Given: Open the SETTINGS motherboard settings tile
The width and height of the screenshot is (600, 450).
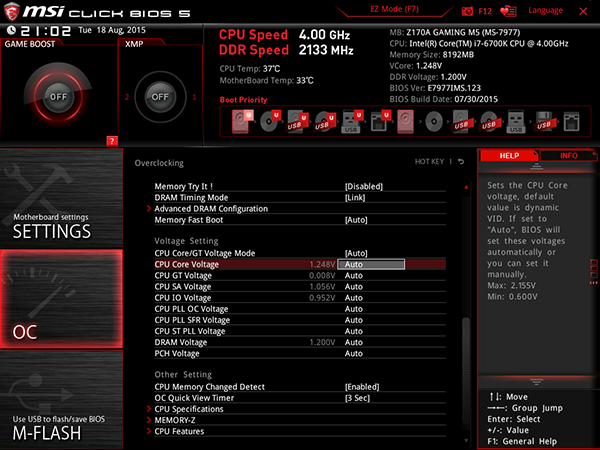Looking at the screenshot, I should click(x=61, y=198).
